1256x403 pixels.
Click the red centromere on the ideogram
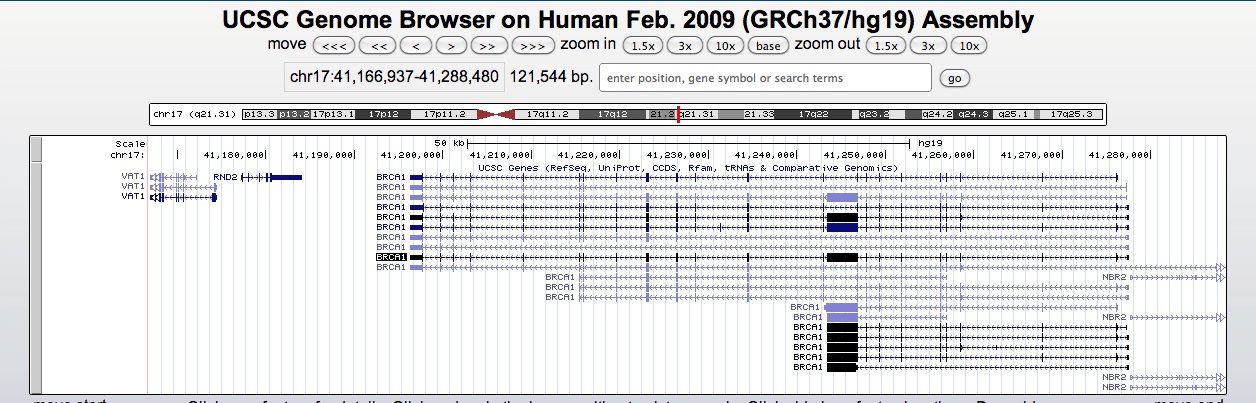point(494,115)
